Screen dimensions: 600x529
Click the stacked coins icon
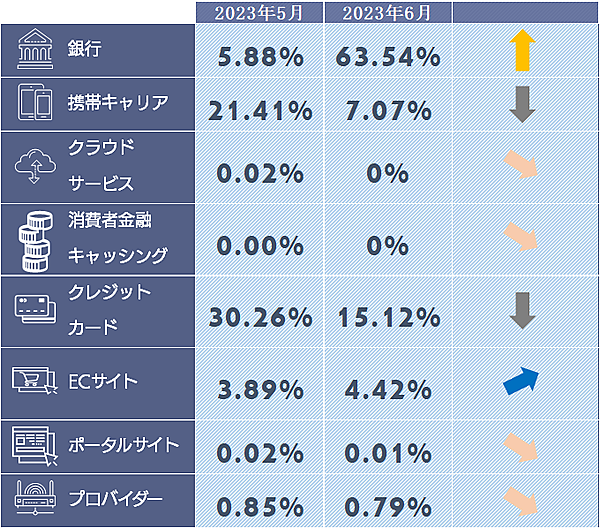point(35,239)
